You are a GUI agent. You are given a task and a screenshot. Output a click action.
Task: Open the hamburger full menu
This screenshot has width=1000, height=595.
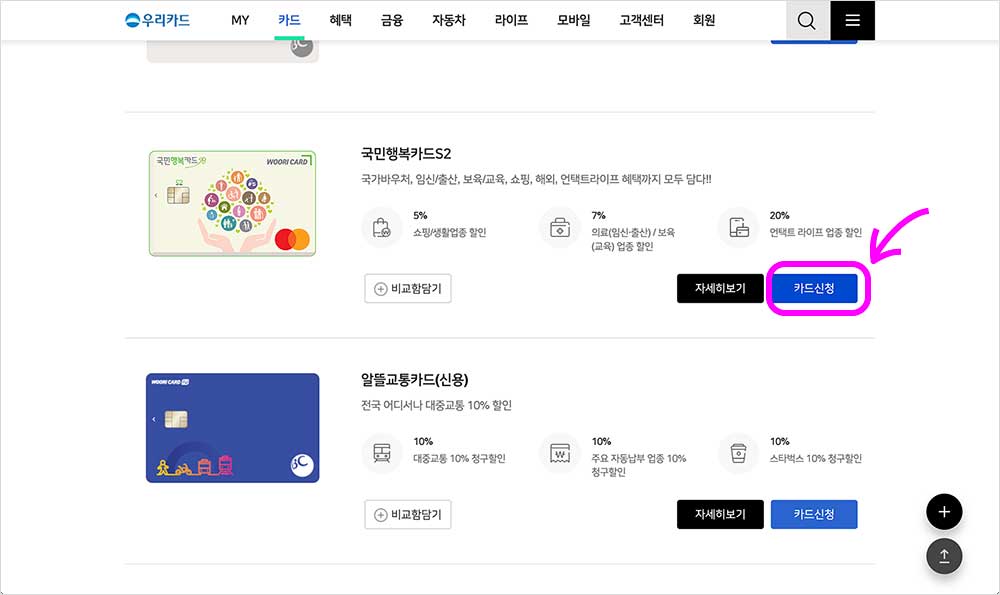[852, 20]
